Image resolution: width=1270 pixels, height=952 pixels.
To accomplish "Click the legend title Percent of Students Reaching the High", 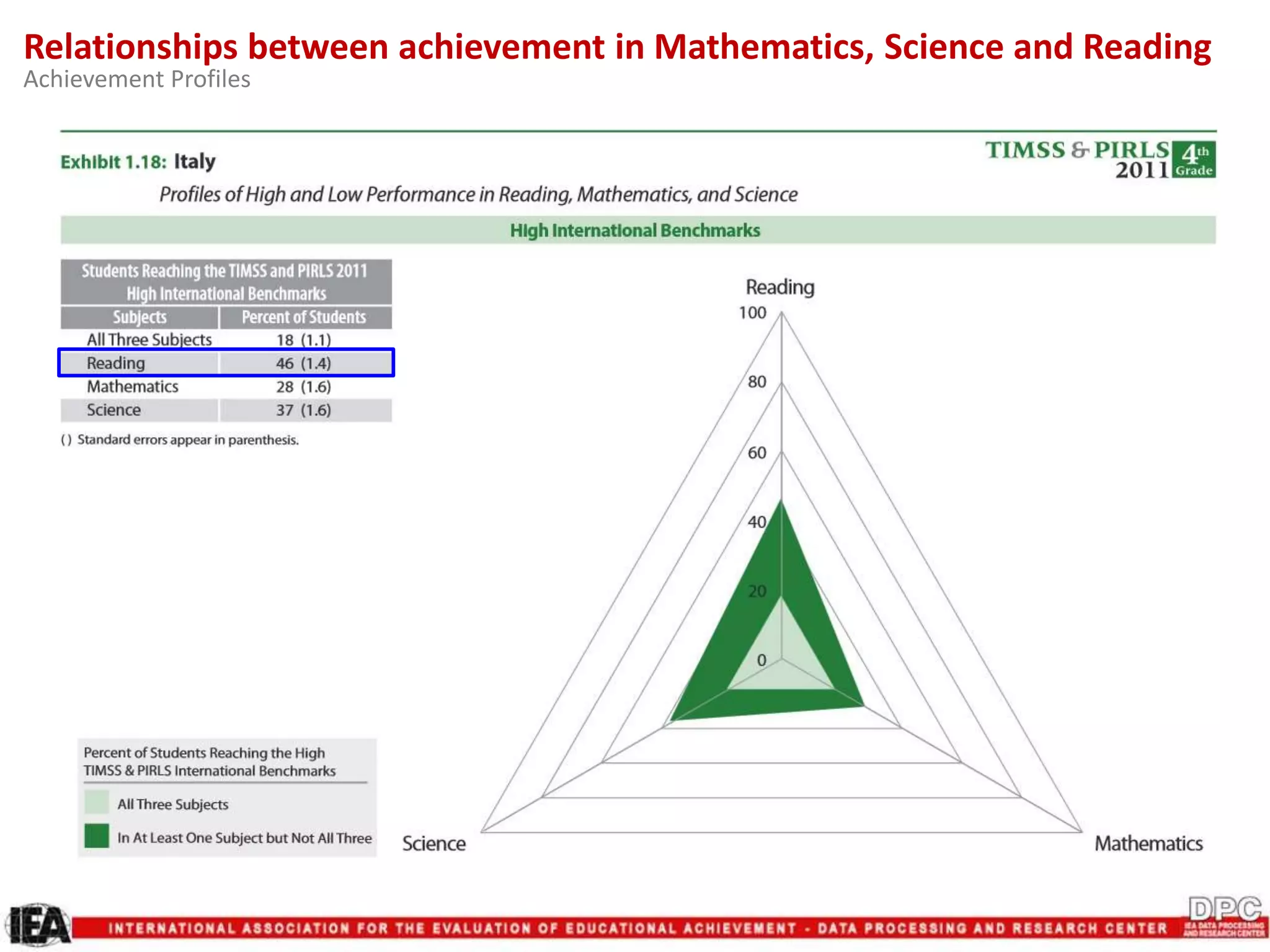I will click(x=210, y=762).
